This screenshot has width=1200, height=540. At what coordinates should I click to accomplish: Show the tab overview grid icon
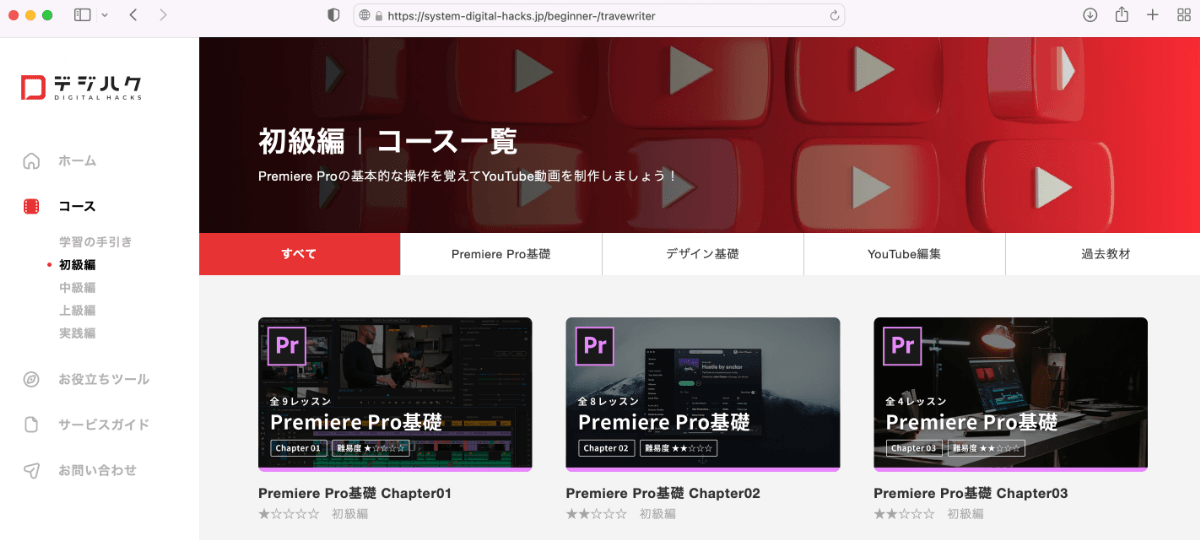pos(1184,15)
